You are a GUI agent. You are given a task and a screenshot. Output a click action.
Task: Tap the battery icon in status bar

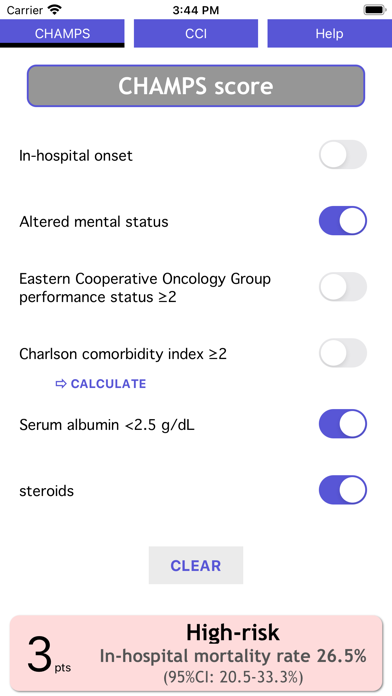pyautogui.click(x=375, y=9)
